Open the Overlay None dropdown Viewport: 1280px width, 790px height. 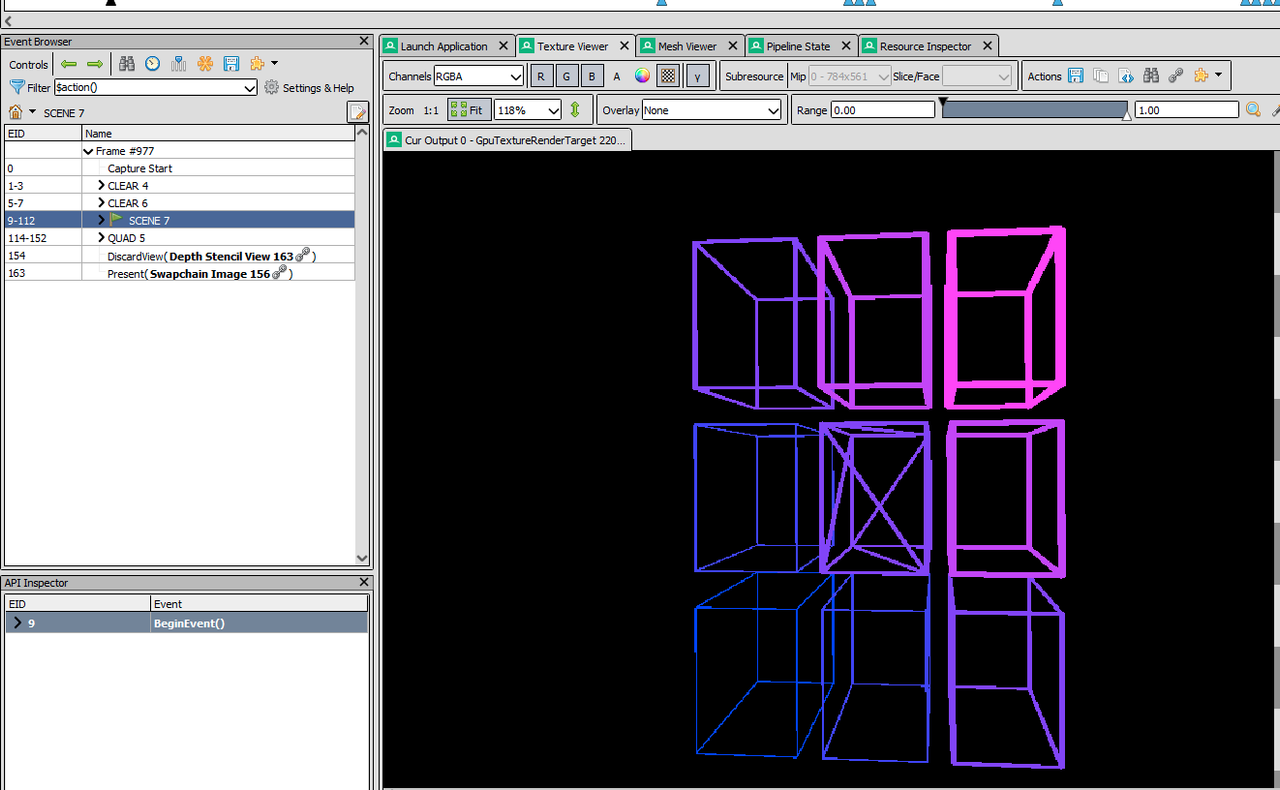click(711, 110)
